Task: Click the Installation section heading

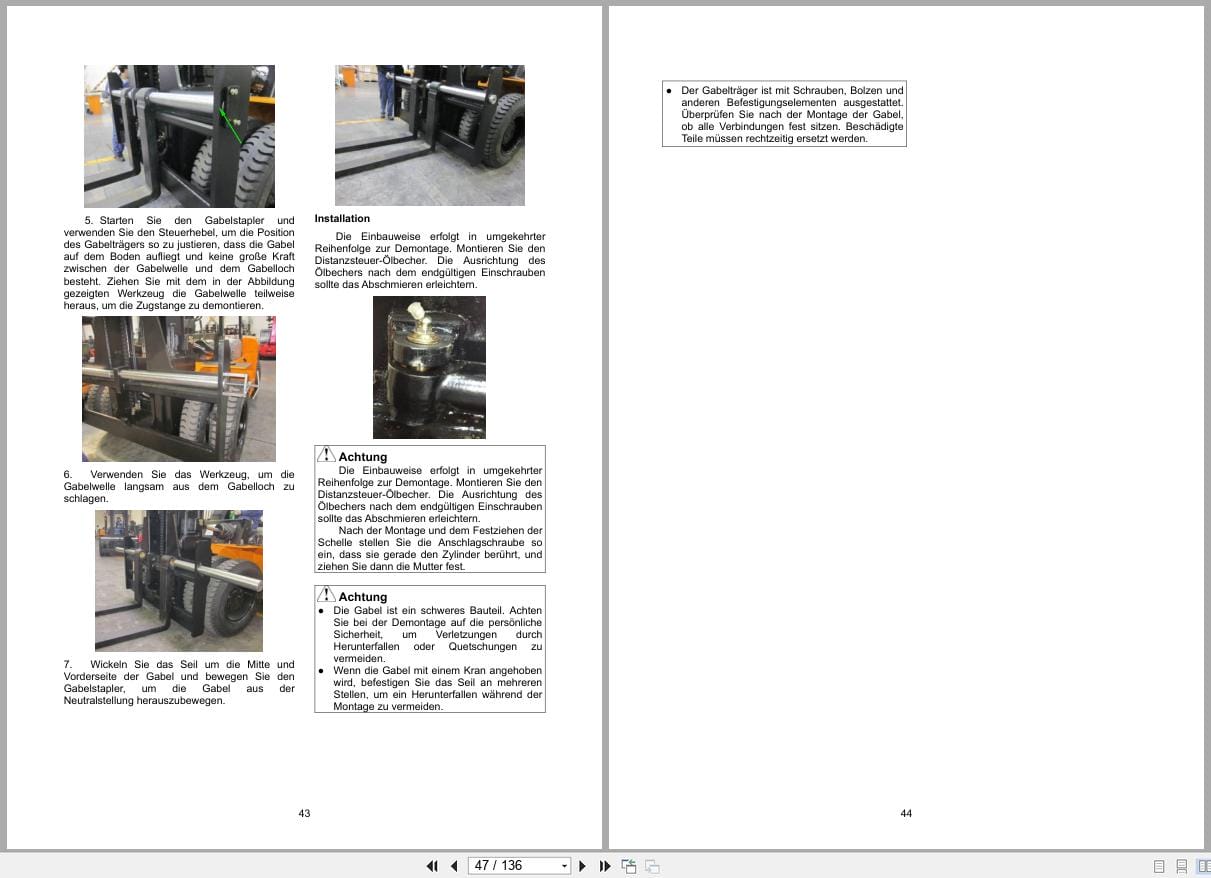Action: pyautogui.click(x=342, y=218)
